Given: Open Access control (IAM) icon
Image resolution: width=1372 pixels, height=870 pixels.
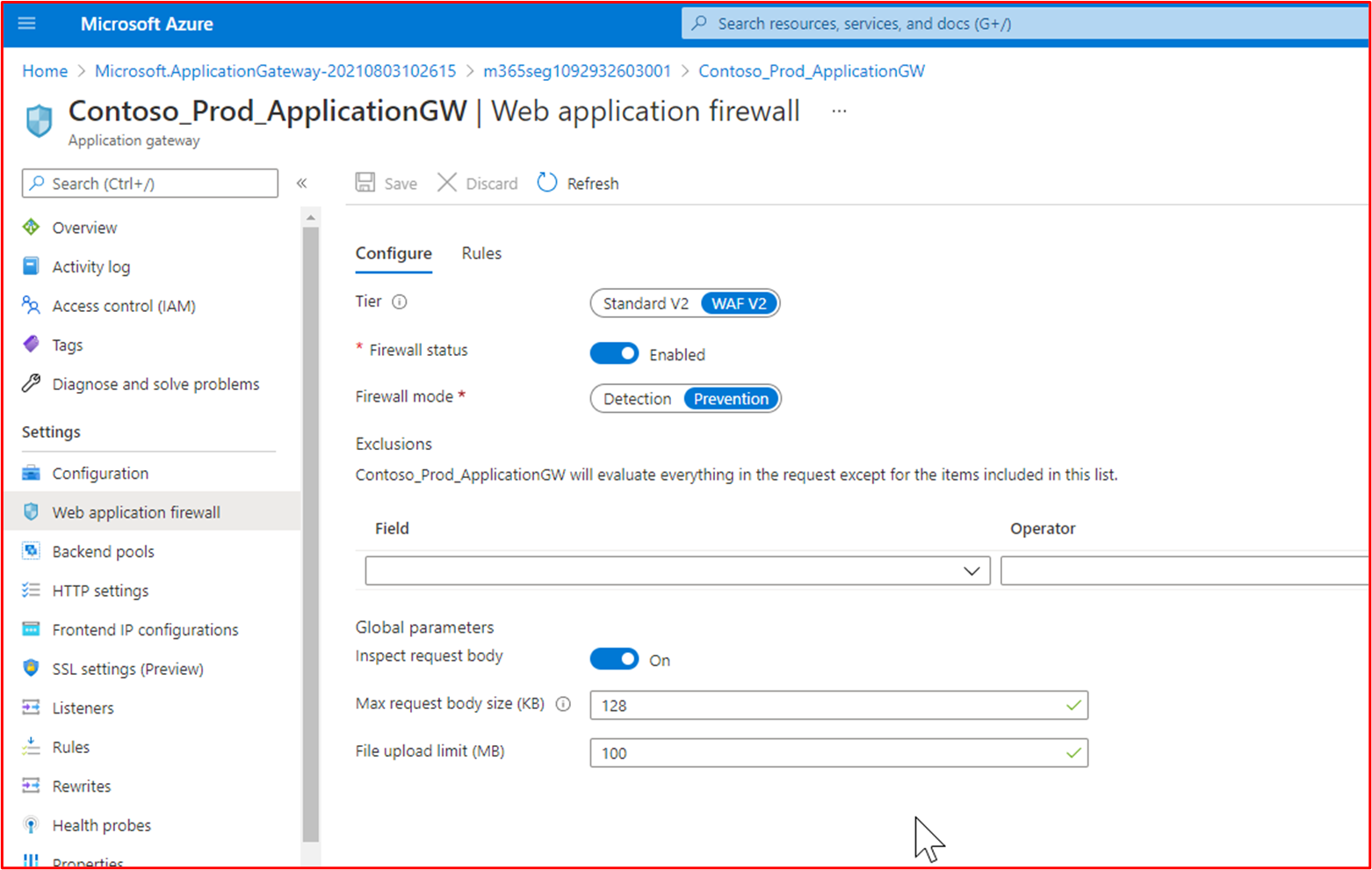Looking at the screenshot, I should (32, 306).
